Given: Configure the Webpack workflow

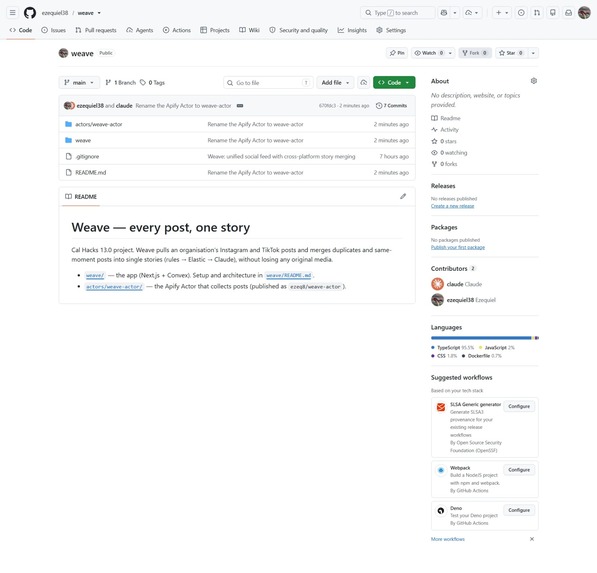Looking at the screenshot, I should click(x=519, y=470).
